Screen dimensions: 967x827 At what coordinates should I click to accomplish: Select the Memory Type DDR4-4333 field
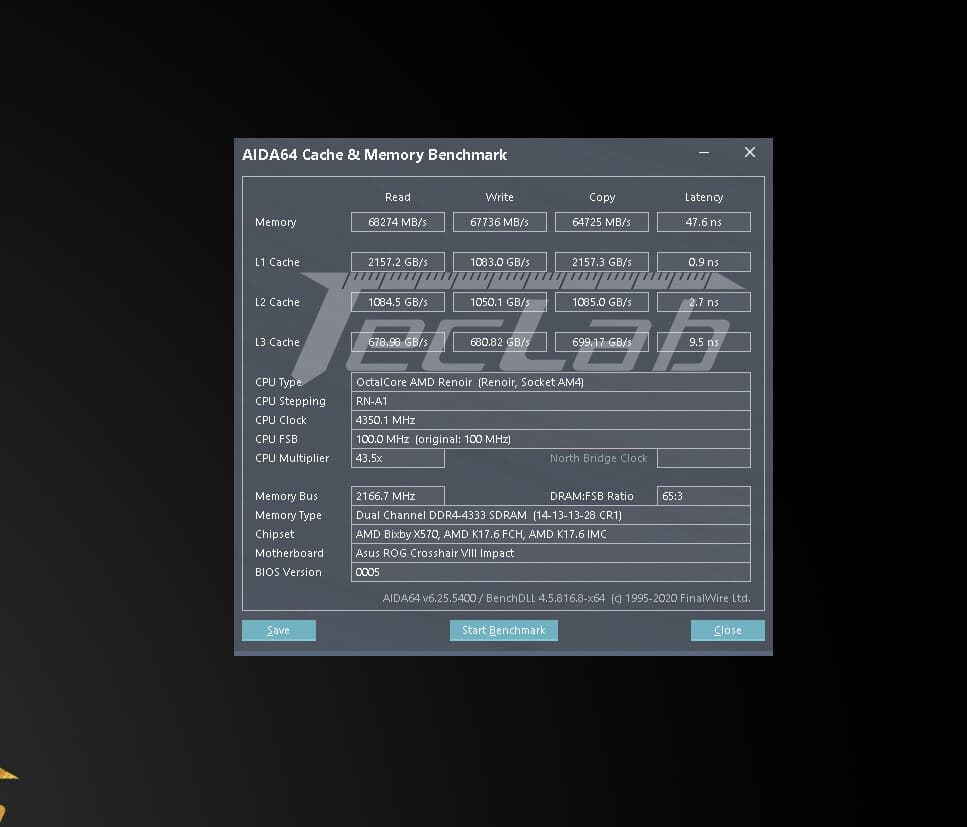[551, 515]
